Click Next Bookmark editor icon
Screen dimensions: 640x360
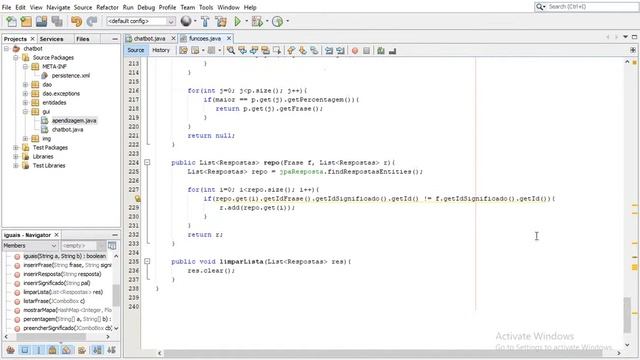(x=302, y=51)
